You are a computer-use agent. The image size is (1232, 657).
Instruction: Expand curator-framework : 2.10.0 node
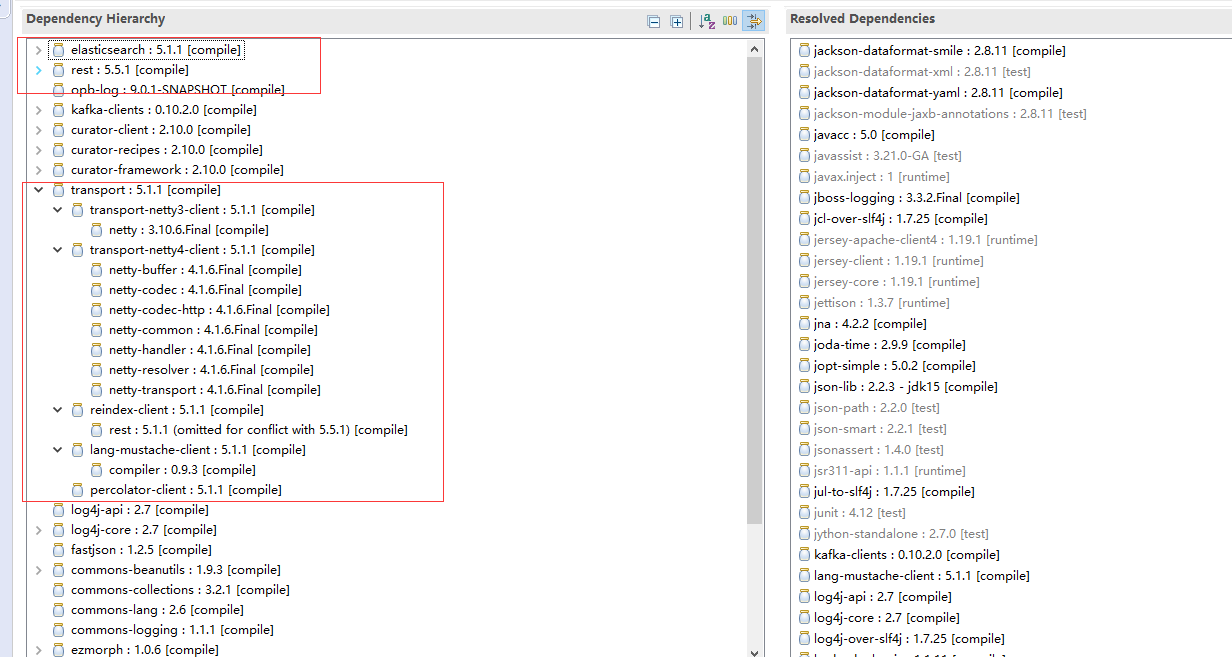[38, 170]
